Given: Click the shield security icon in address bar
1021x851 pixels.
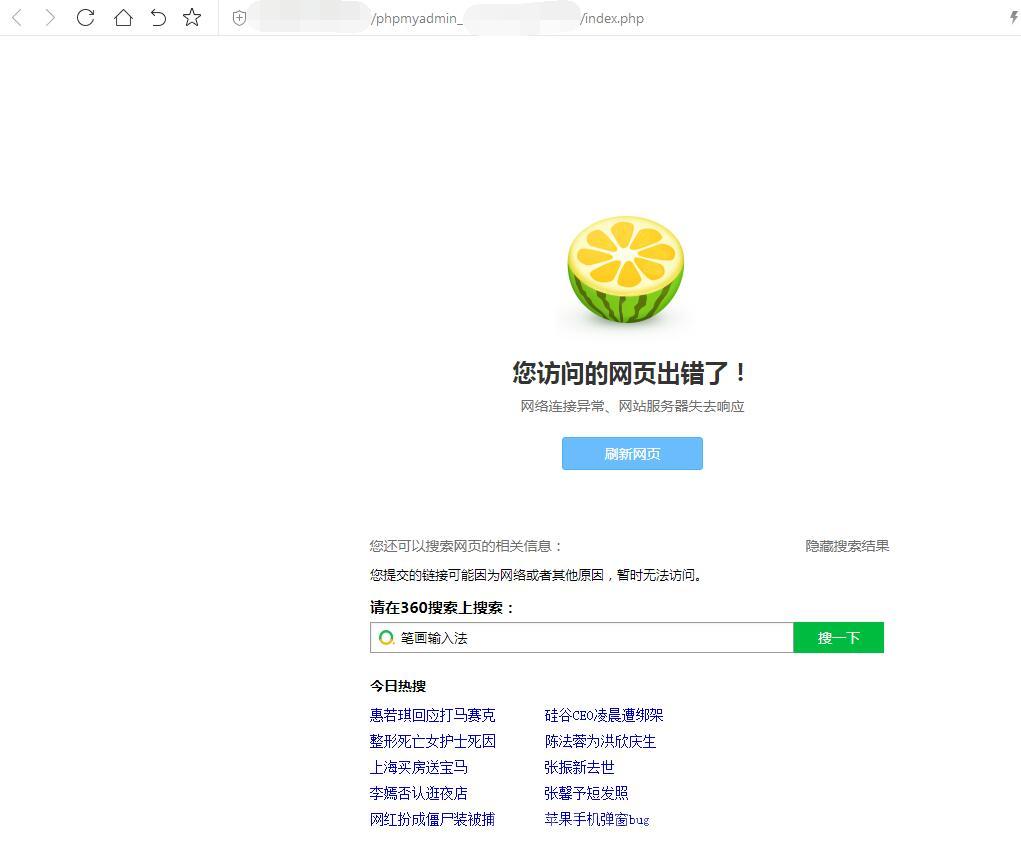Looking at the screenshot, I should pyautogui.click(x=239, y=18).
